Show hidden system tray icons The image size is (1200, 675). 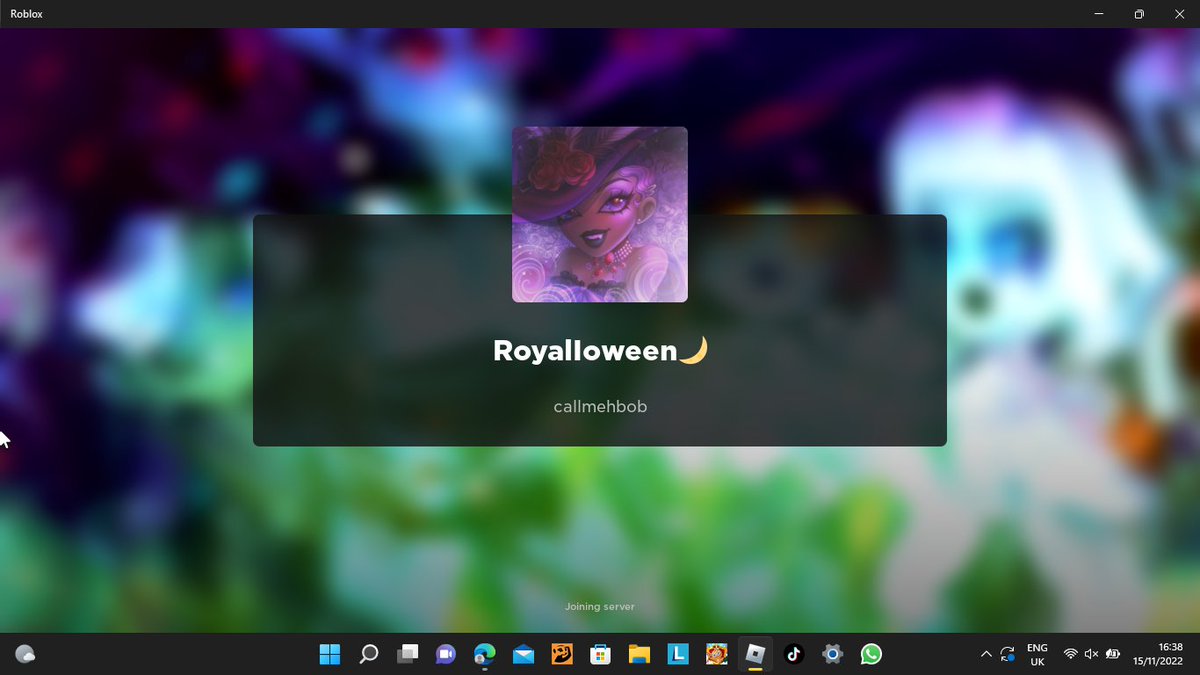pyautogui.click(x=986, y=654)
